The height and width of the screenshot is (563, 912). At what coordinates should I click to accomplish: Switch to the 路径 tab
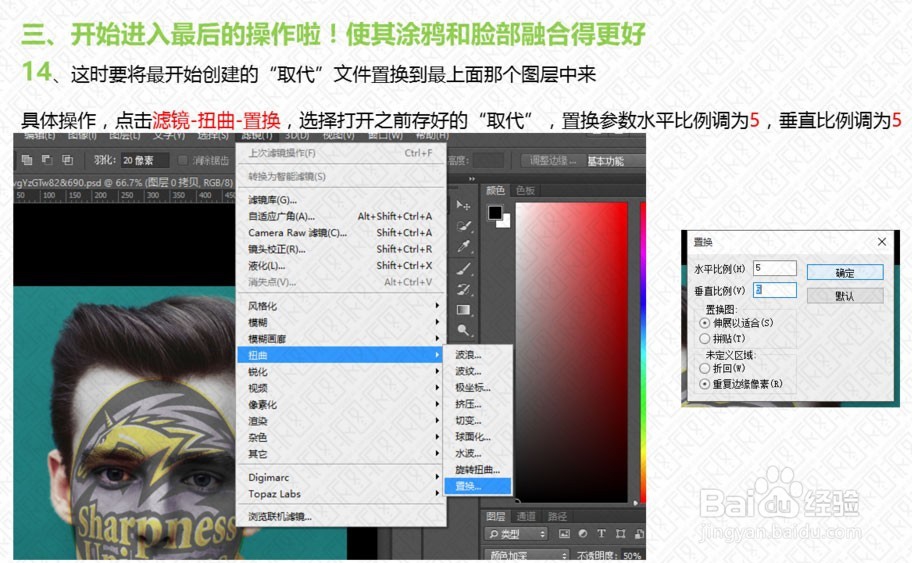tap(557, 516)
